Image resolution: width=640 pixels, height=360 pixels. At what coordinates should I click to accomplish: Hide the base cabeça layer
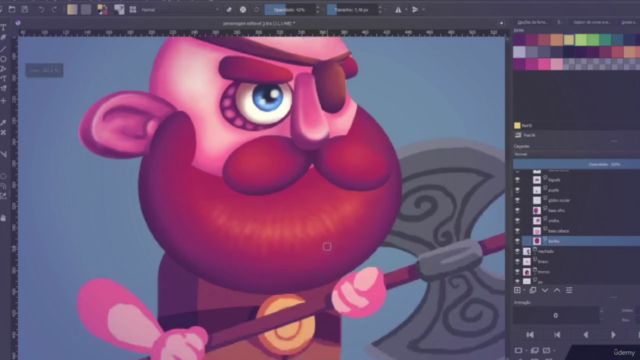tap(517, 231)
